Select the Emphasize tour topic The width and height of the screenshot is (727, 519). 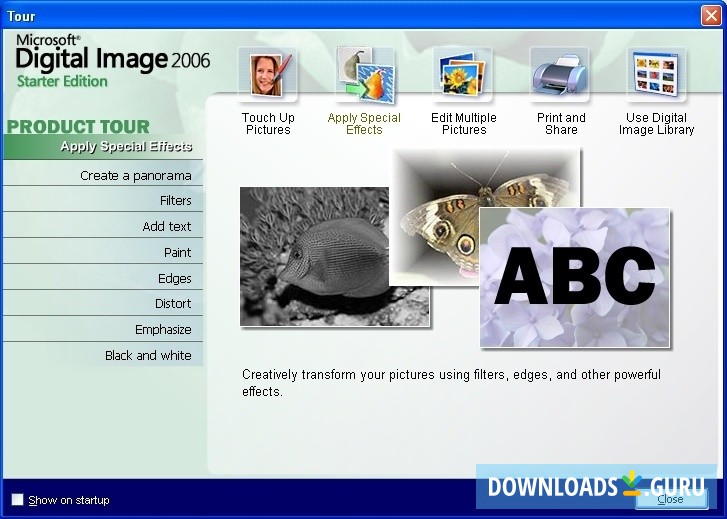click(x=103, y=329)
